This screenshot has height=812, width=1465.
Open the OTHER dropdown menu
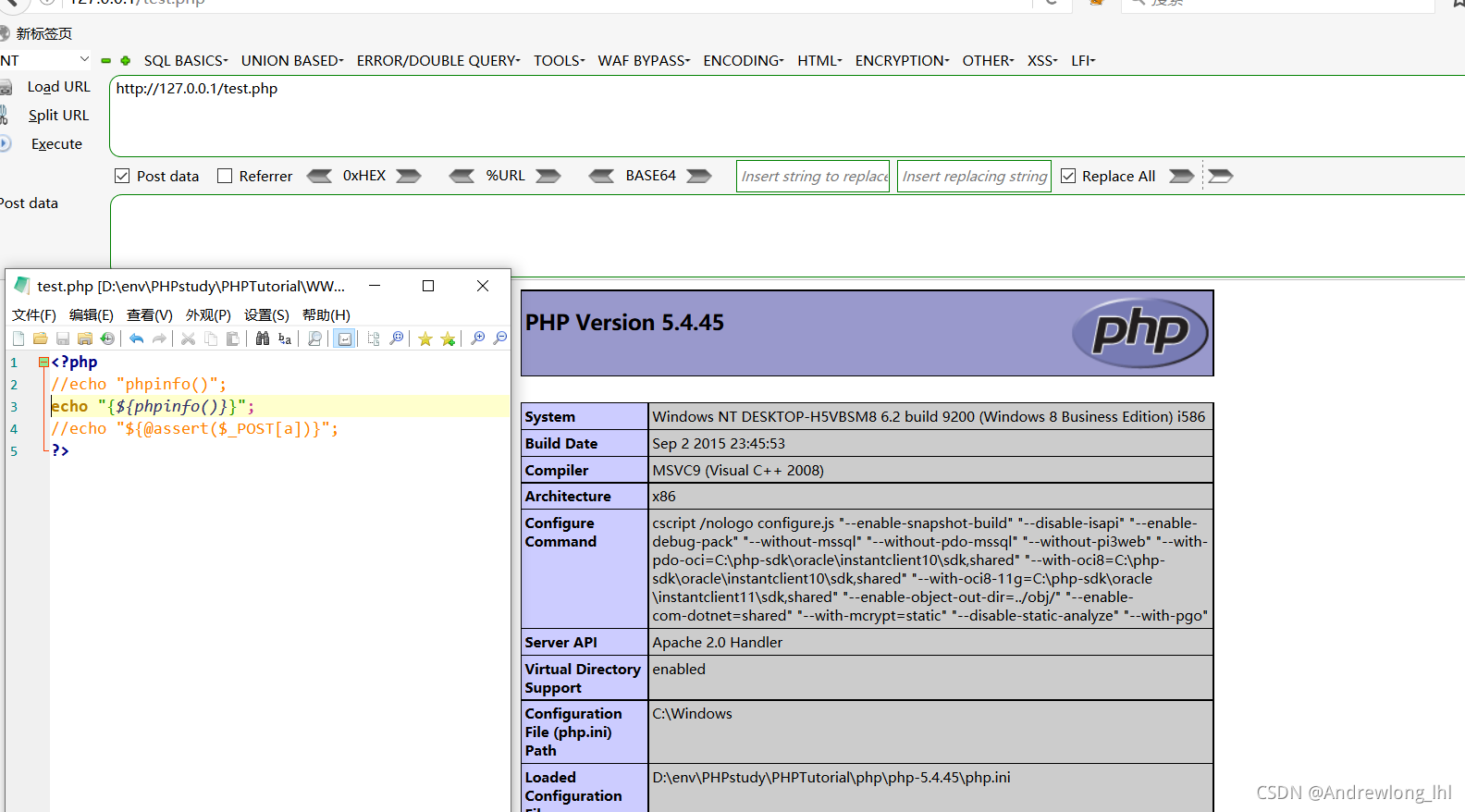pyautogui.click(x=988, y=61)
